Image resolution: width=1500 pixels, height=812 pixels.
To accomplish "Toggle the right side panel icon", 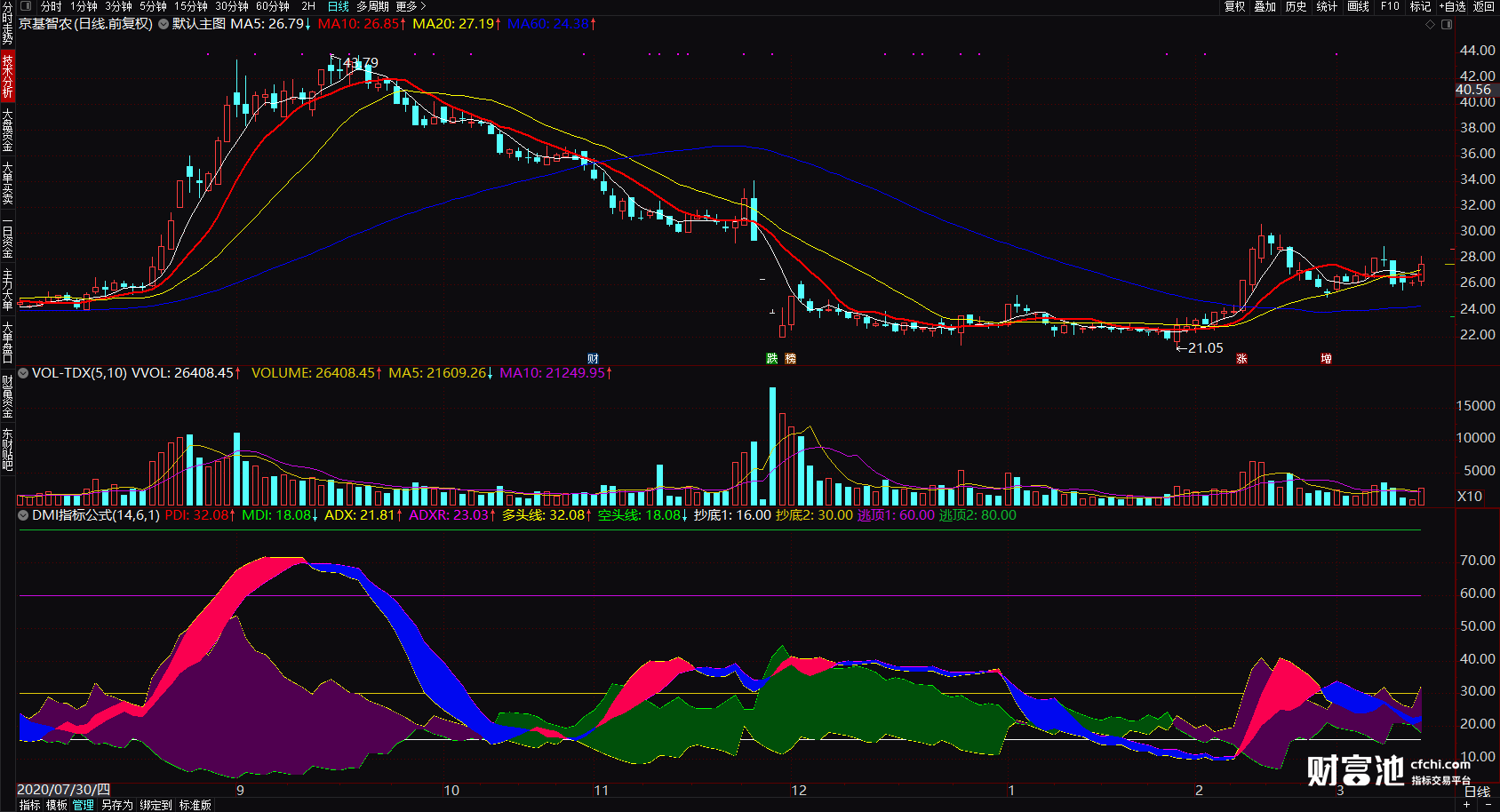I will [x=1446, y=24].
